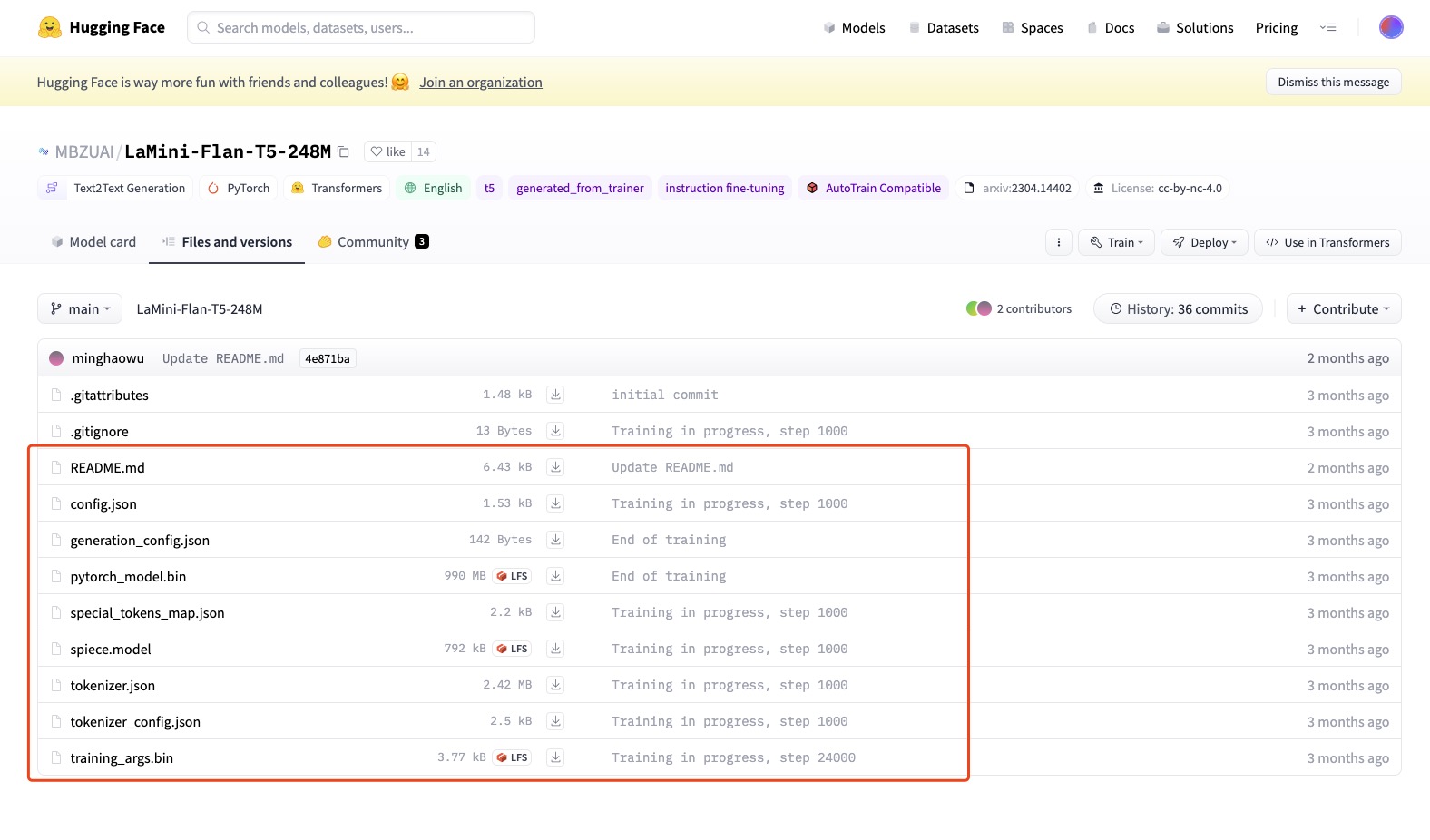Click the LFS badge on spiece.model
Viewport: 1430px width, 840px height.
pyautogui.click(x=513, y=649)
